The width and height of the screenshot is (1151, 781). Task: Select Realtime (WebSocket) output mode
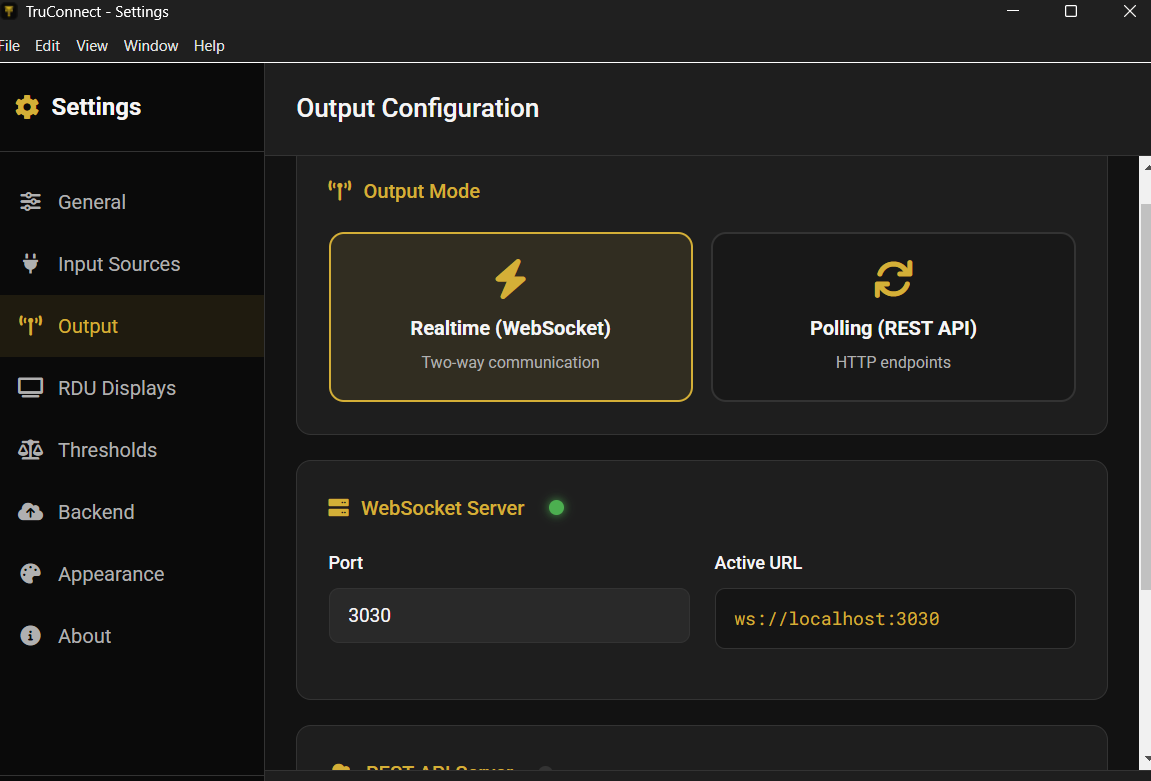click(511, 317)
